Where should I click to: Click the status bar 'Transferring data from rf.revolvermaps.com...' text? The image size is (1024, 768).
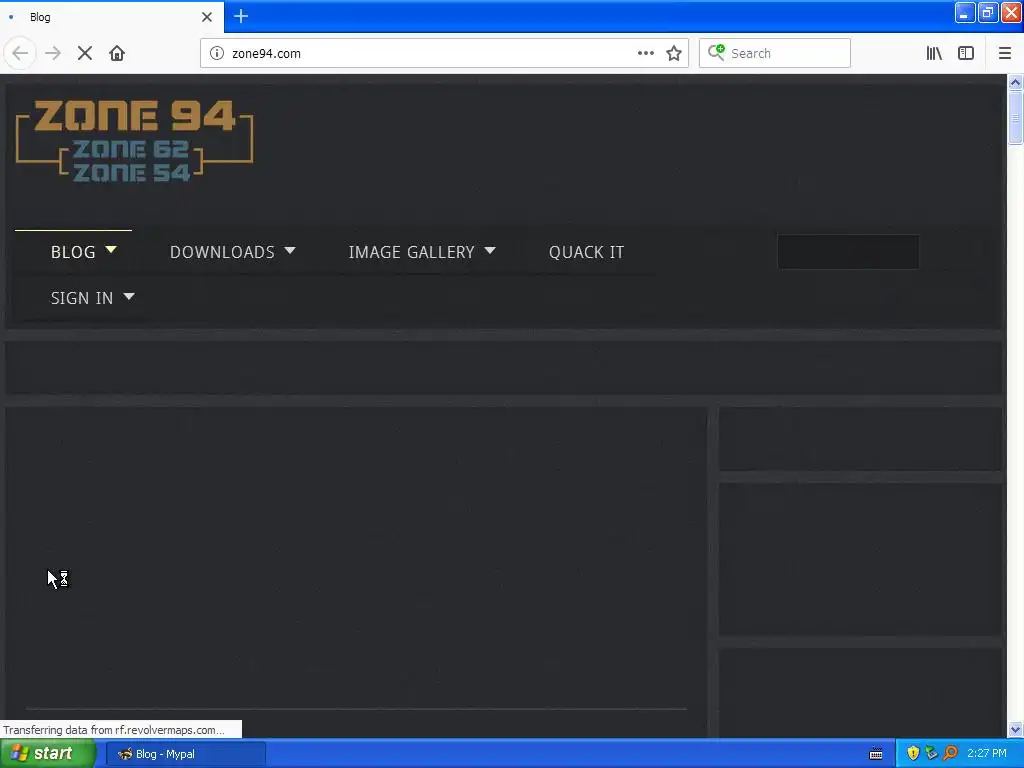point(114,729)
